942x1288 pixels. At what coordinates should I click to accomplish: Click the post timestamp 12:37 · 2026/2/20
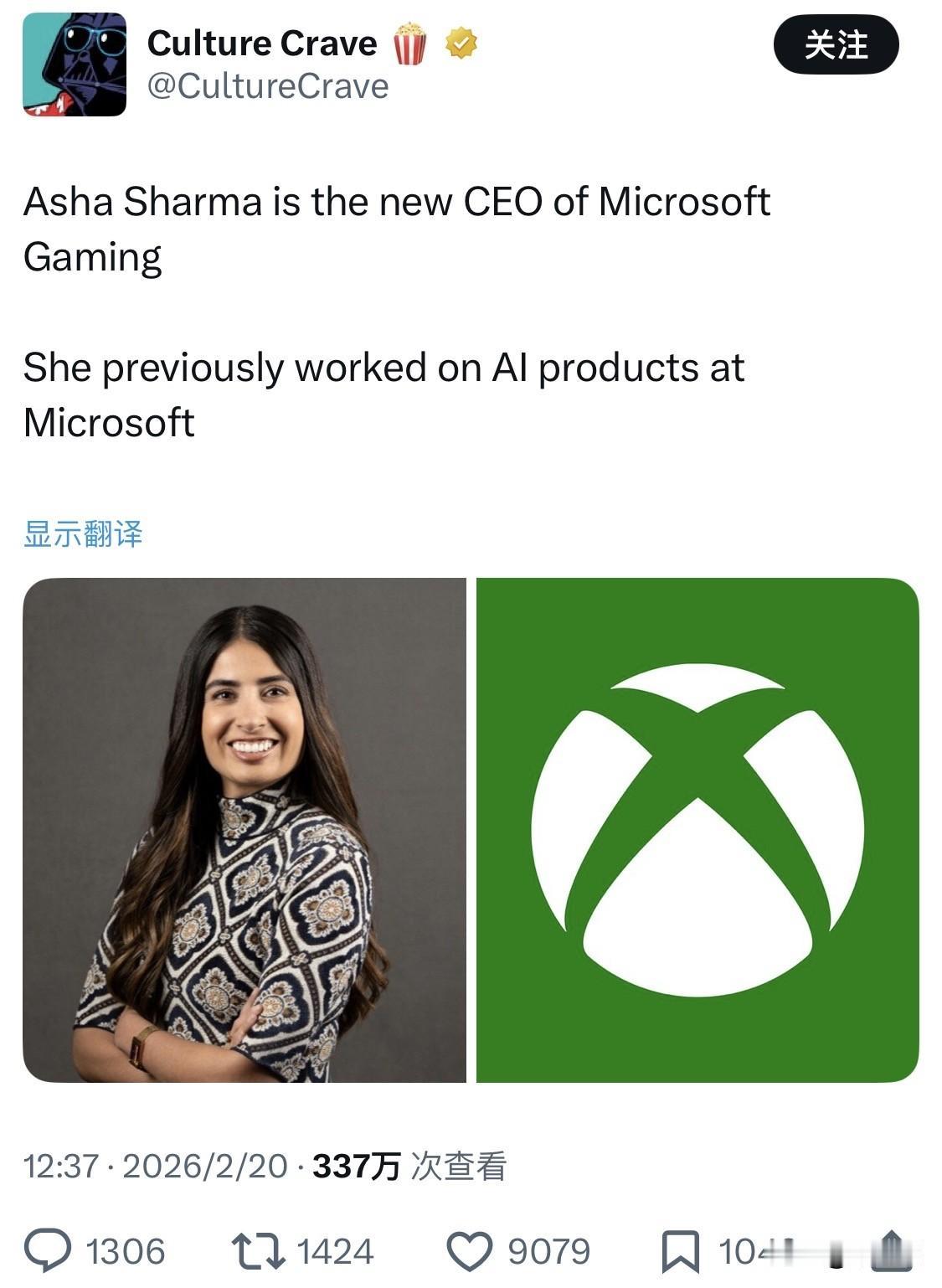click(x=155, y=1166)
